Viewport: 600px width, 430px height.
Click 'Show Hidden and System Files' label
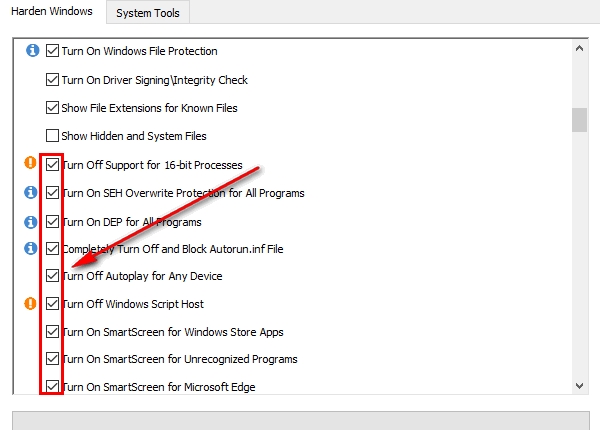pos(134,136)
